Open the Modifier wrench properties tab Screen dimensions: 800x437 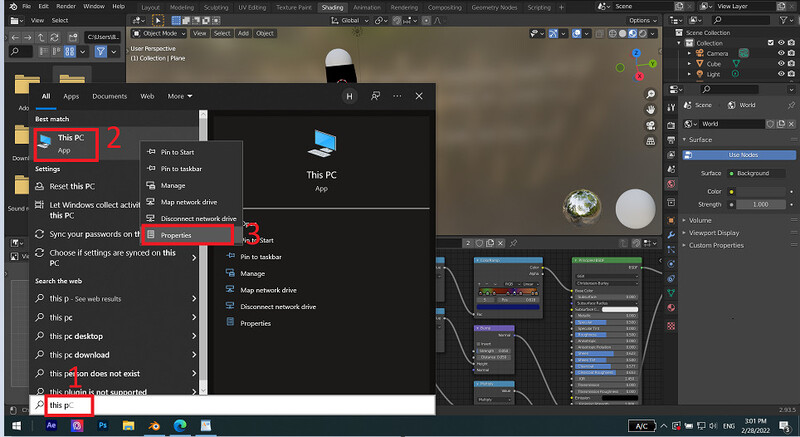671,235
